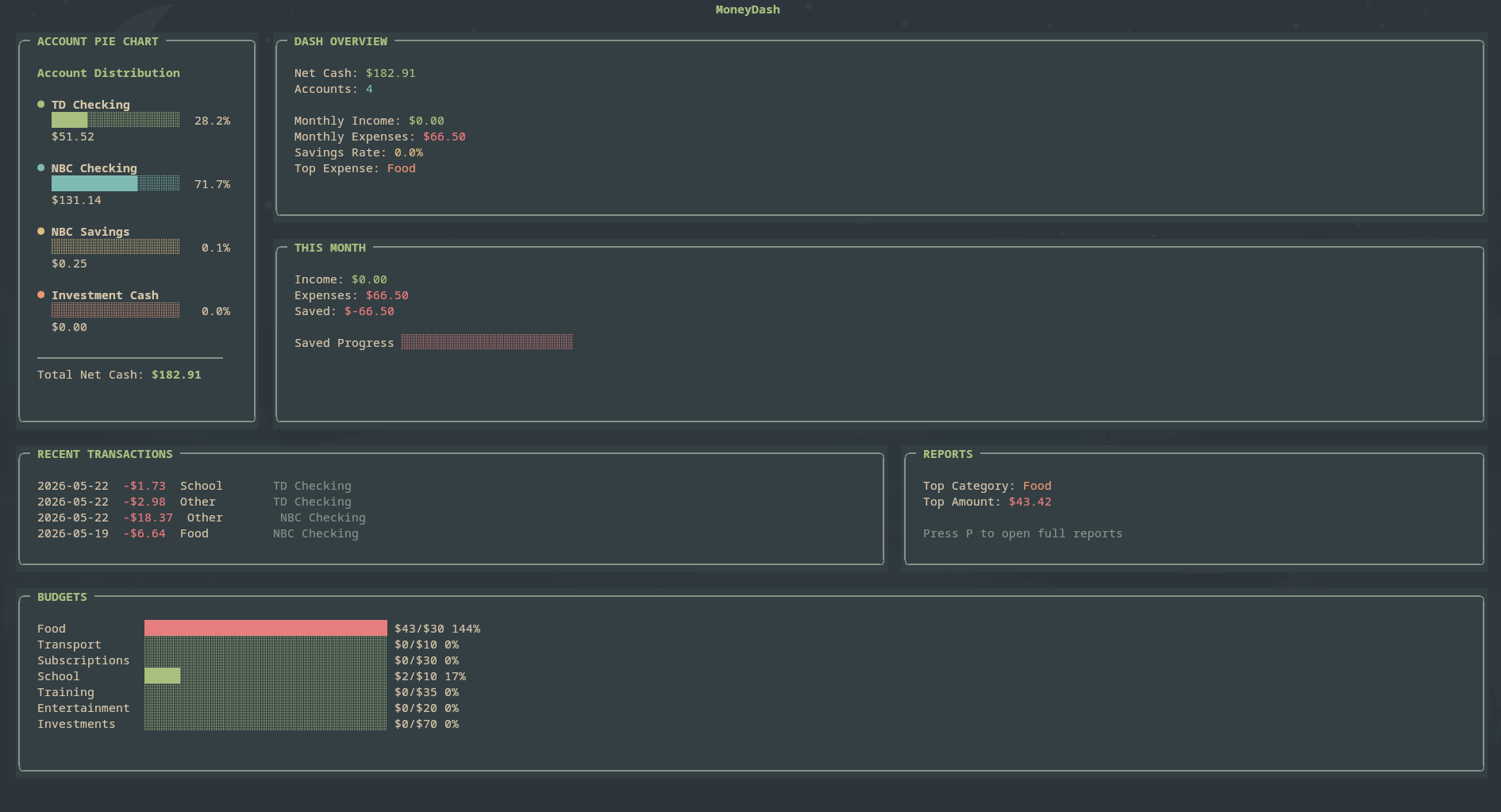Click the Training budget label
Screen dimensions: 1501x812
[x=66, y=692]
